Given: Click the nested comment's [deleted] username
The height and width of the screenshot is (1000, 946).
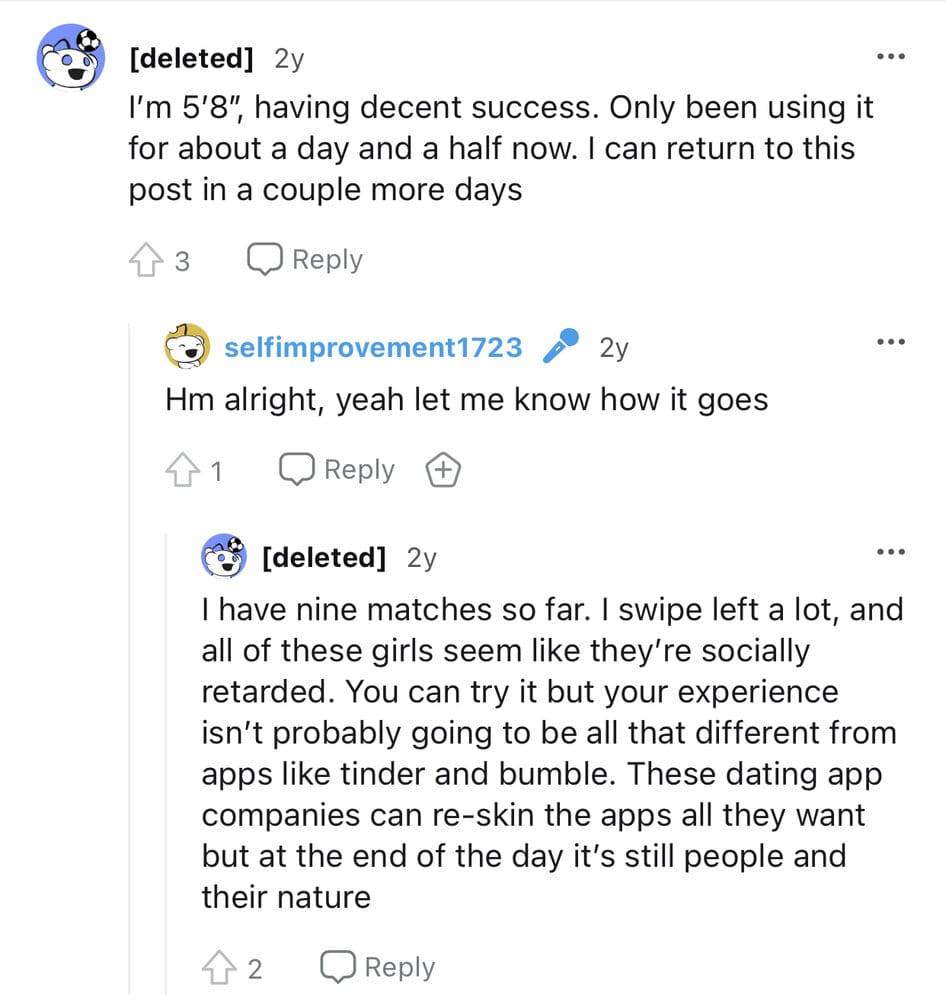Looking at the screenshot, I should tap(324, 558).
